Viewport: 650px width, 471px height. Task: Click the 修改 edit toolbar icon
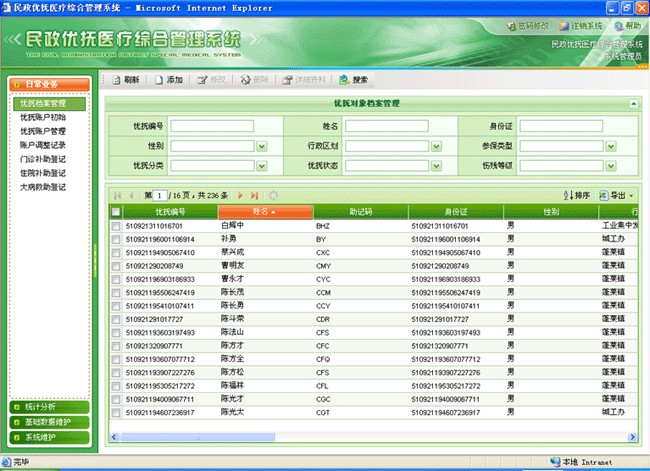pos(202,80)
